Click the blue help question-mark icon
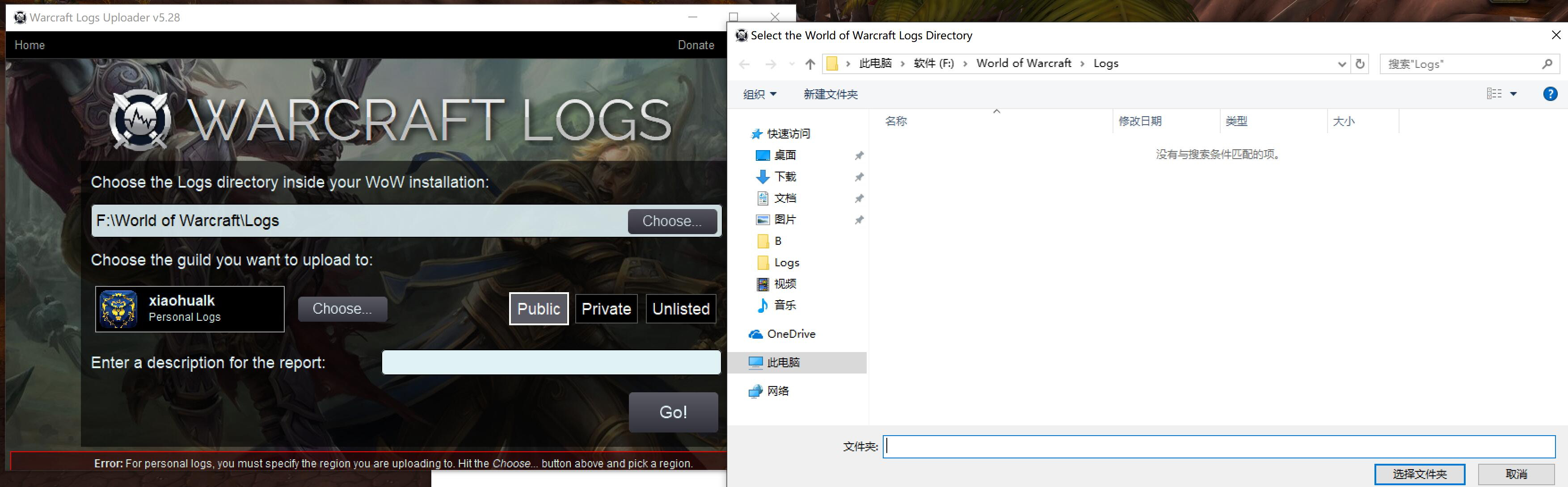The height and width of the screenshot is (487, 1568). pos(1551,94)
